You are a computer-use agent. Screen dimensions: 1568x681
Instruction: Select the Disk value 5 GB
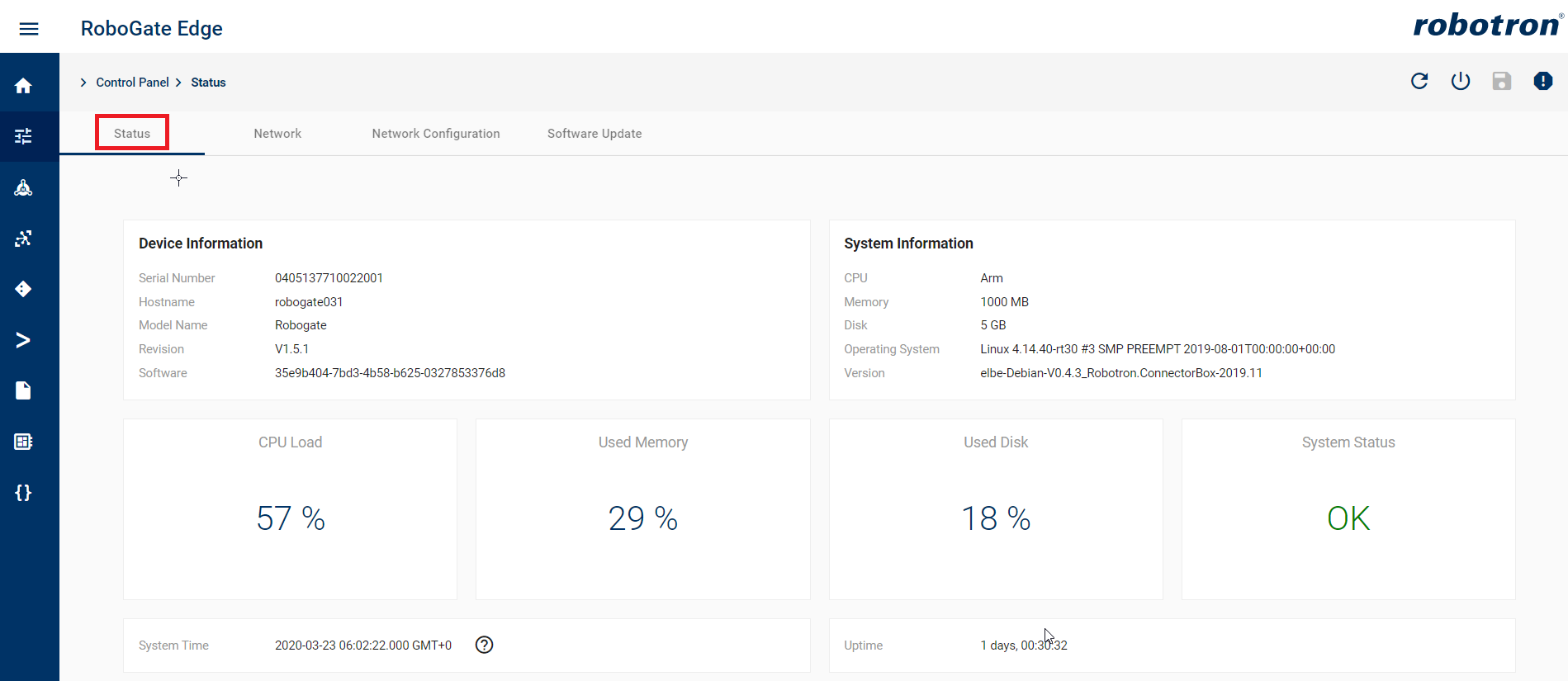pos(993,325)
